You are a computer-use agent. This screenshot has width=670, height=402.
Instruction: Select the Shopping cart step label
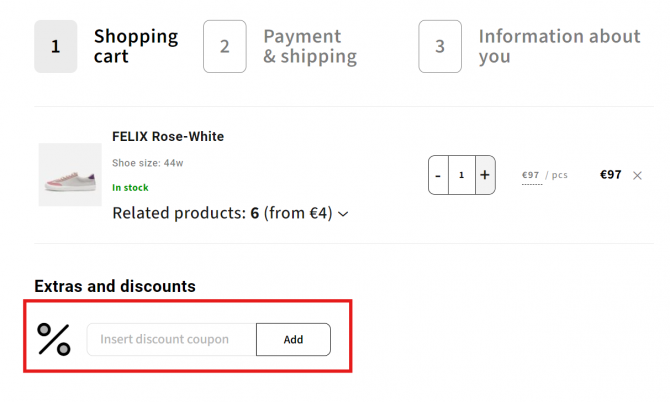coord(136,46)
